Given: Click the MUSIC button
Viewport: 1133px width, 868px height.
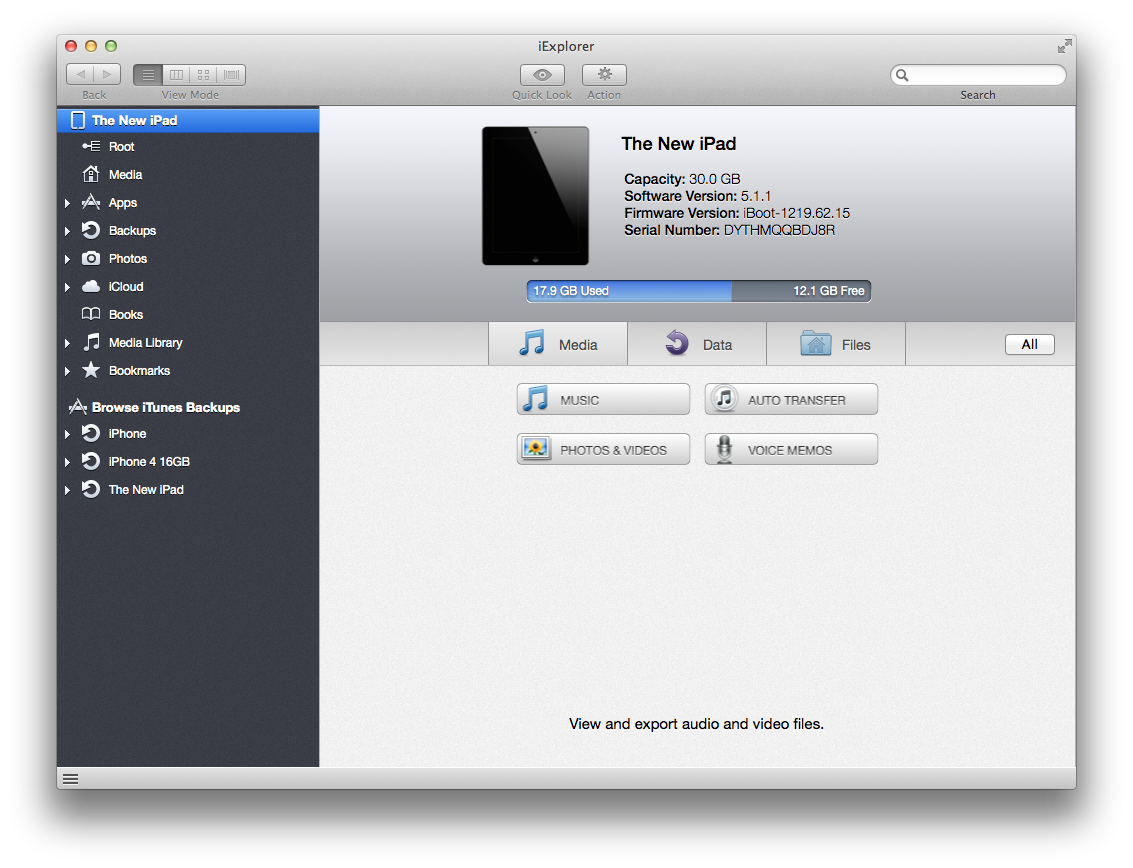Looking at the screenshot, I should point(603,400).
